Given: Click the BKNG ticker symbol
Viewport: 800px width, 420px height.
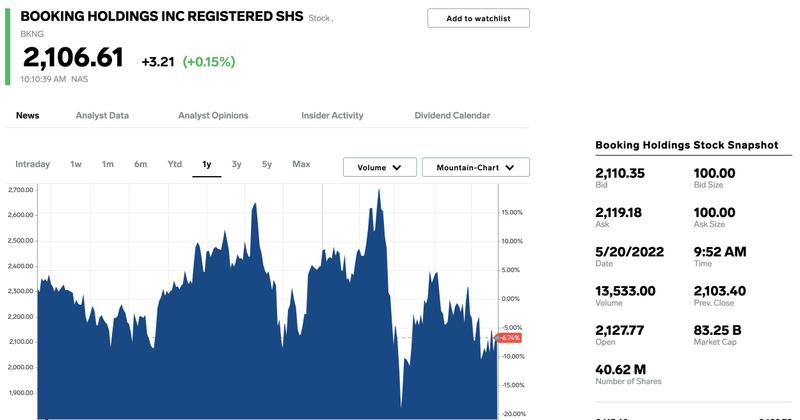Looking at the screenshot, I should coord(32,34).
